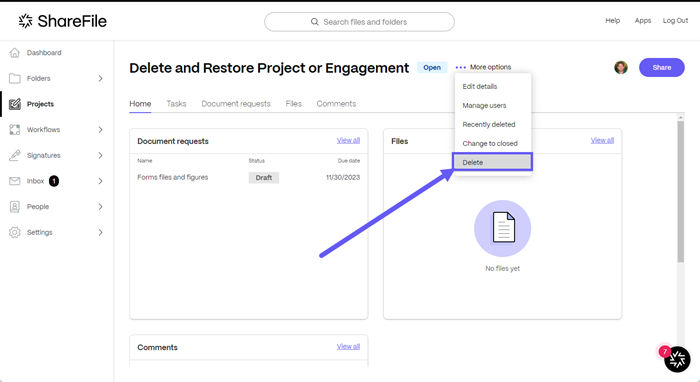Image resolution: width=700 pixels, height=382 pixels.
Task: Click the Projects sidebar label
Action: click(x=40, y=104)
